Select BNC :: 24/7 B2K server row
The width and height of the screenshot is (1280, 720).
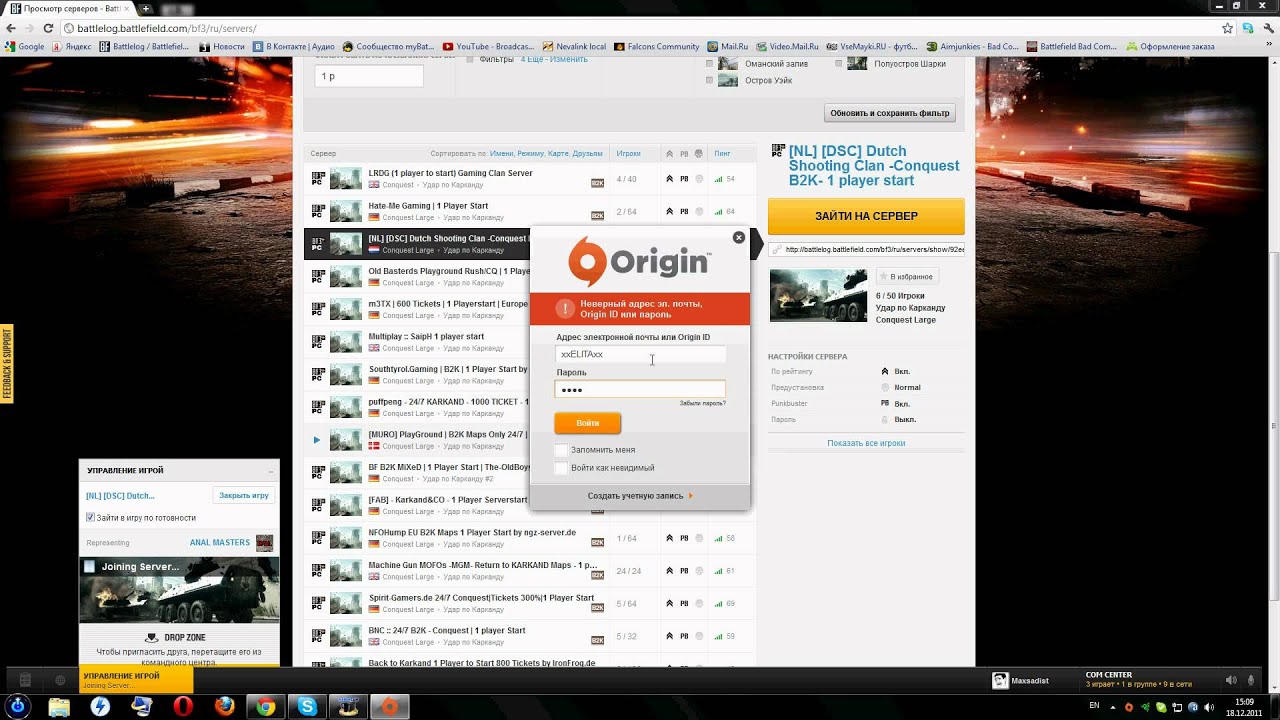coord(530,636)
